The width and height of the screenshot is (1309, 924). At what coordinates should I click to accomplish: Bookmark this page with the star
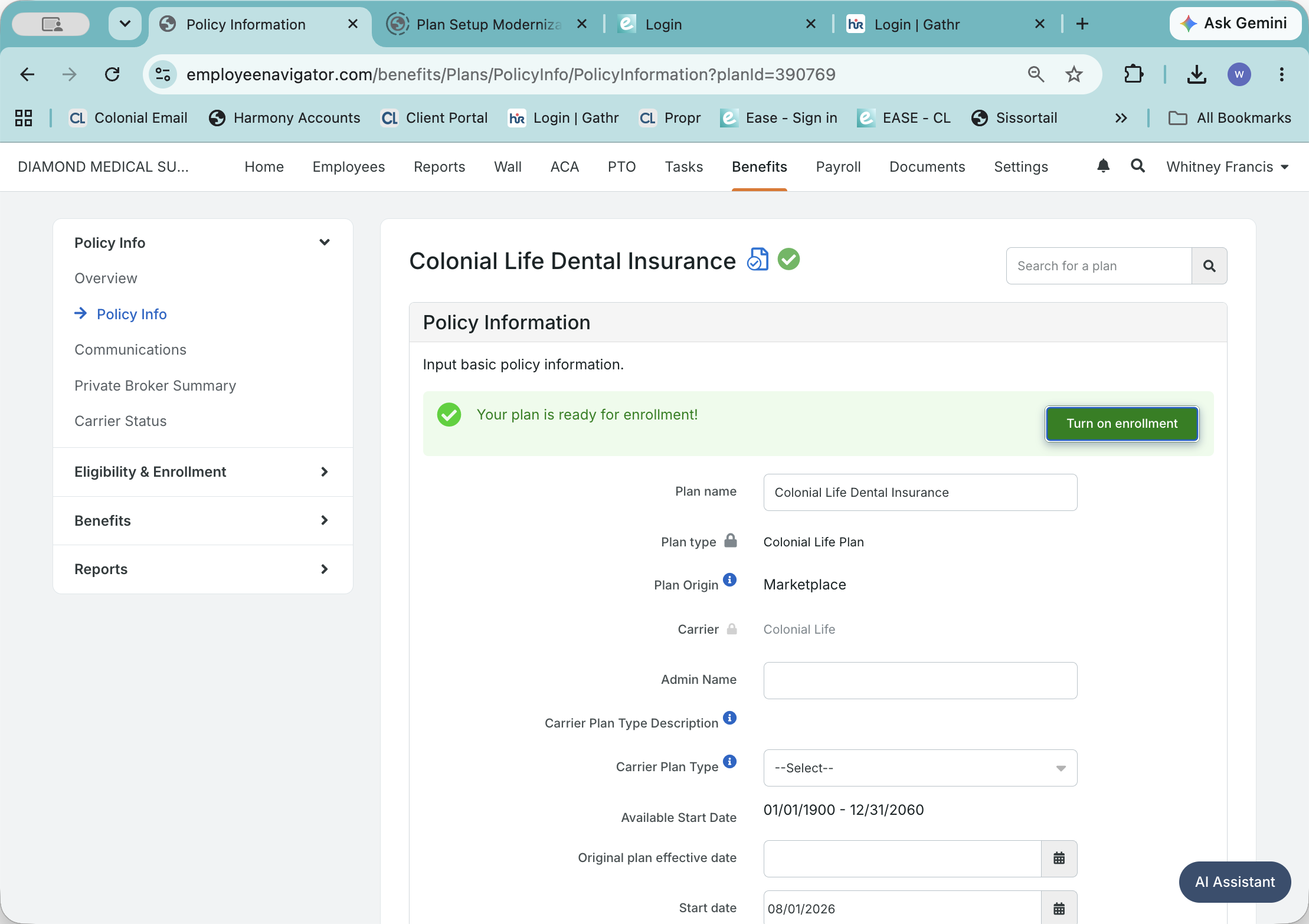pos(1074,74)
